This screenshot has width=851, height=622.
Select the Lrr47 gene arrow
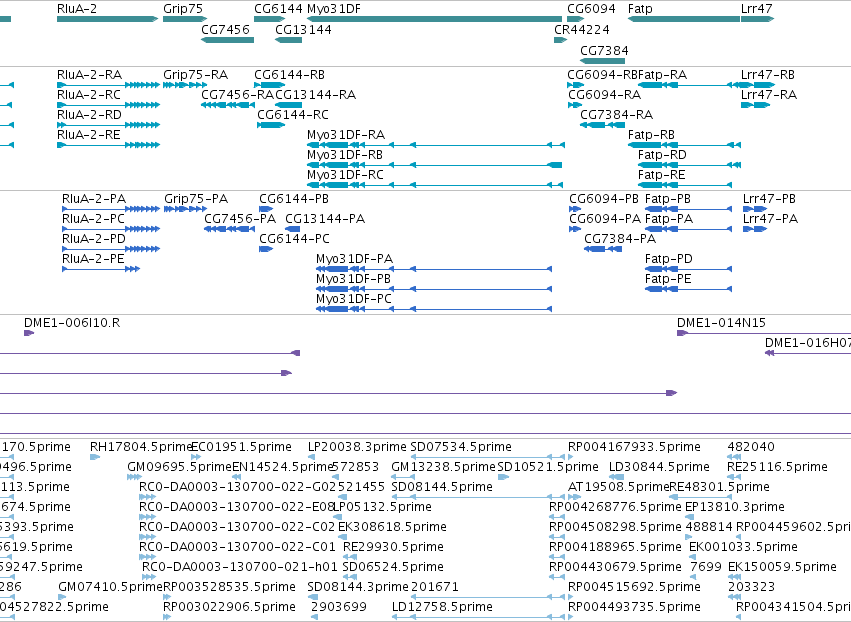pos(757,19)
